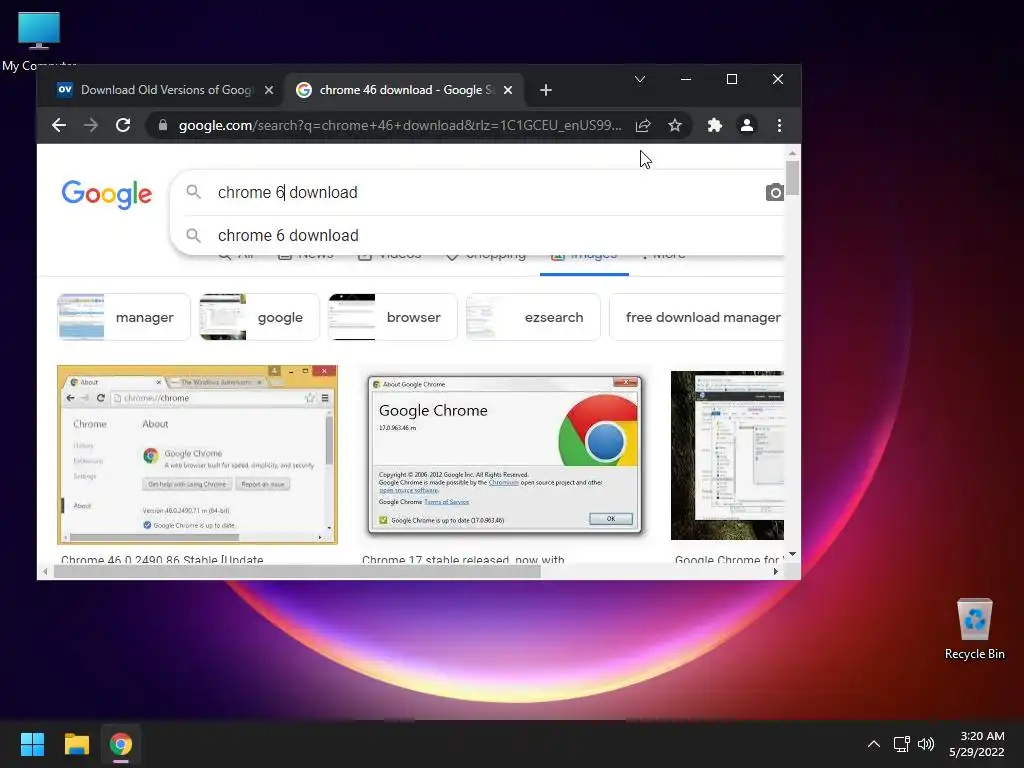Click the page scroll down arrow
This screenshot has width=1024, height=768.
coord(792,554)
